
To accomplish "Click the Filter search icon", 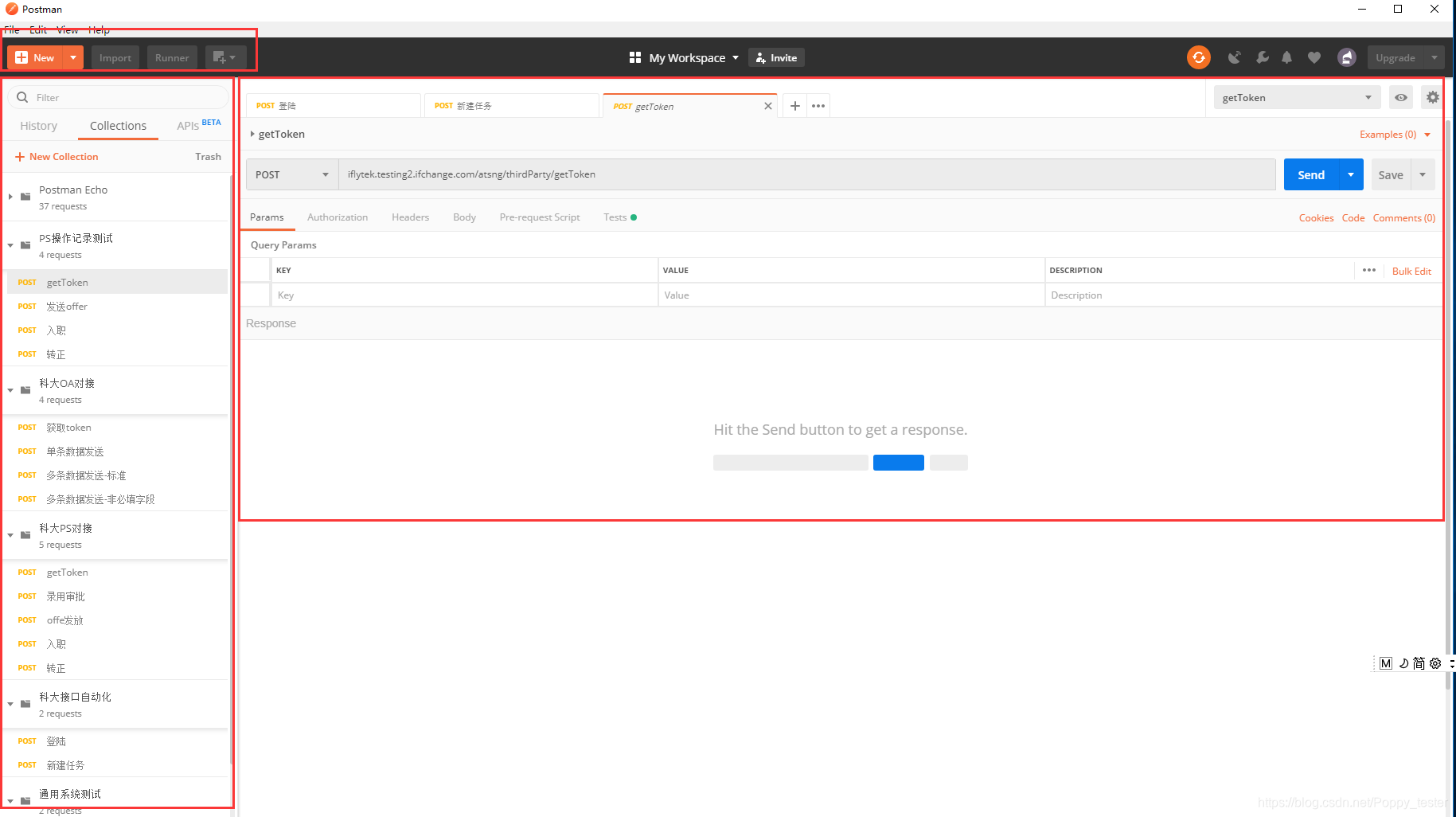I will (22, 97).
